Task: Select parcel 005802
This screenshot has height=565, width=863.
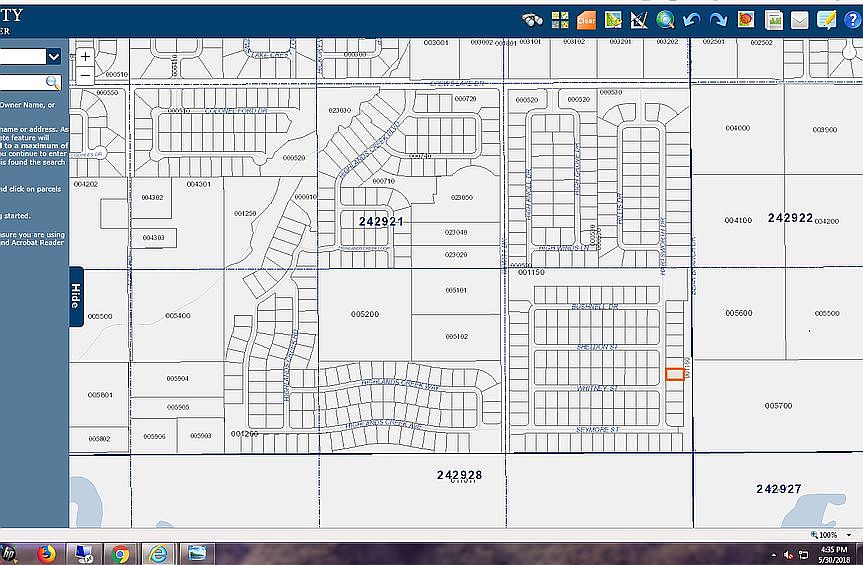Action: point(100,439)
